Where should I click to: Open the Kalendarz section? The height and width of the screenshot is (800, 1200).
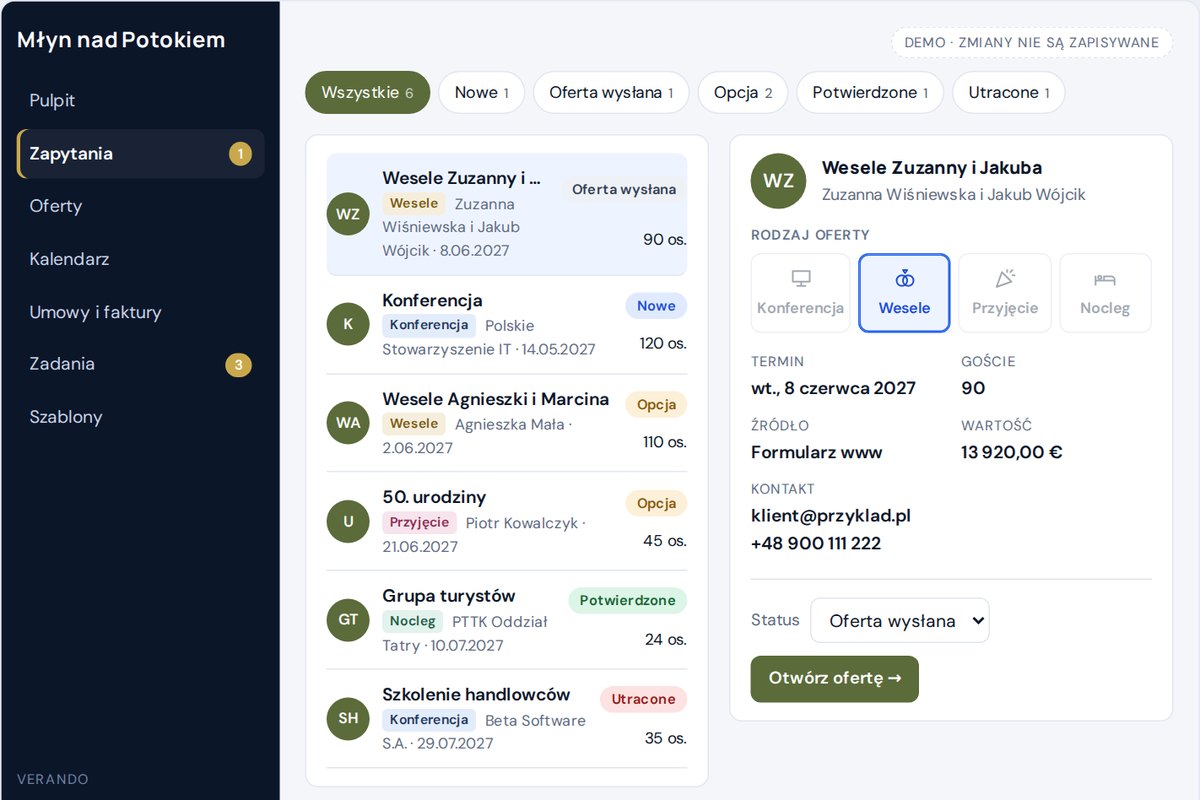pos(141,259)
